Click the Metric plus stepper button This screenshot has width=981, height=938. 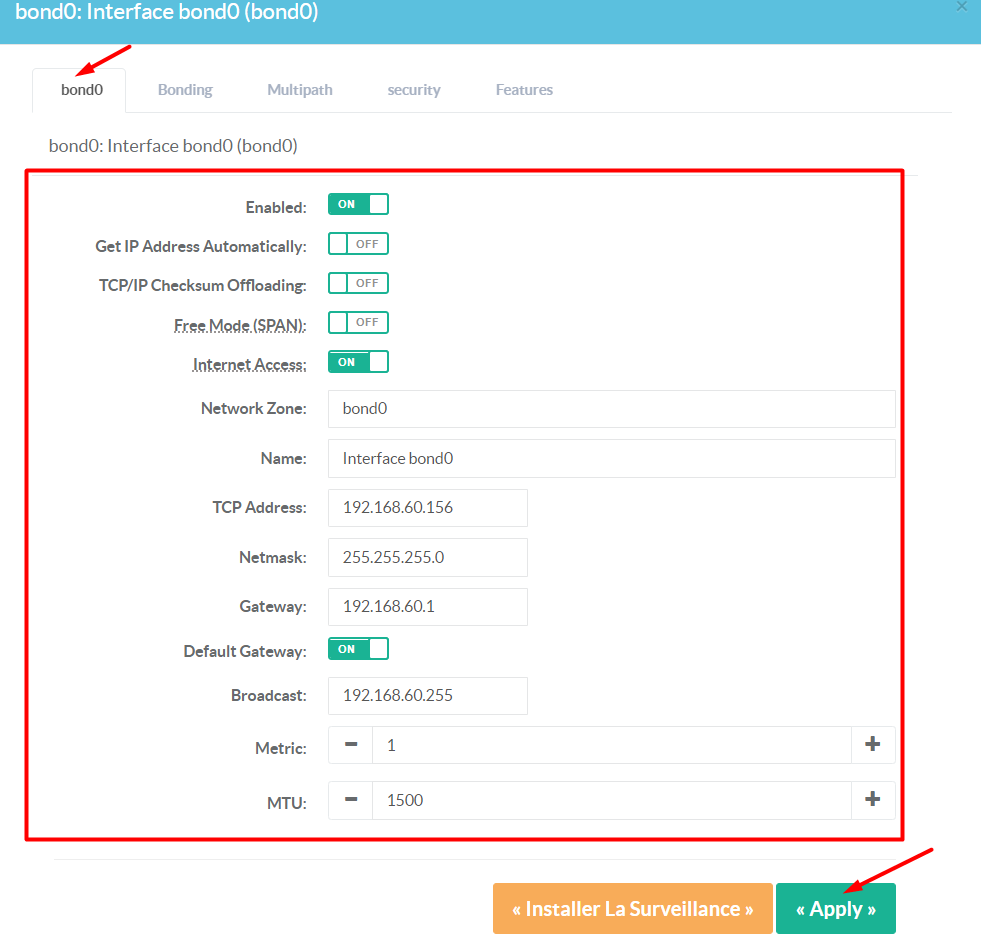click(x=872, y=745)
